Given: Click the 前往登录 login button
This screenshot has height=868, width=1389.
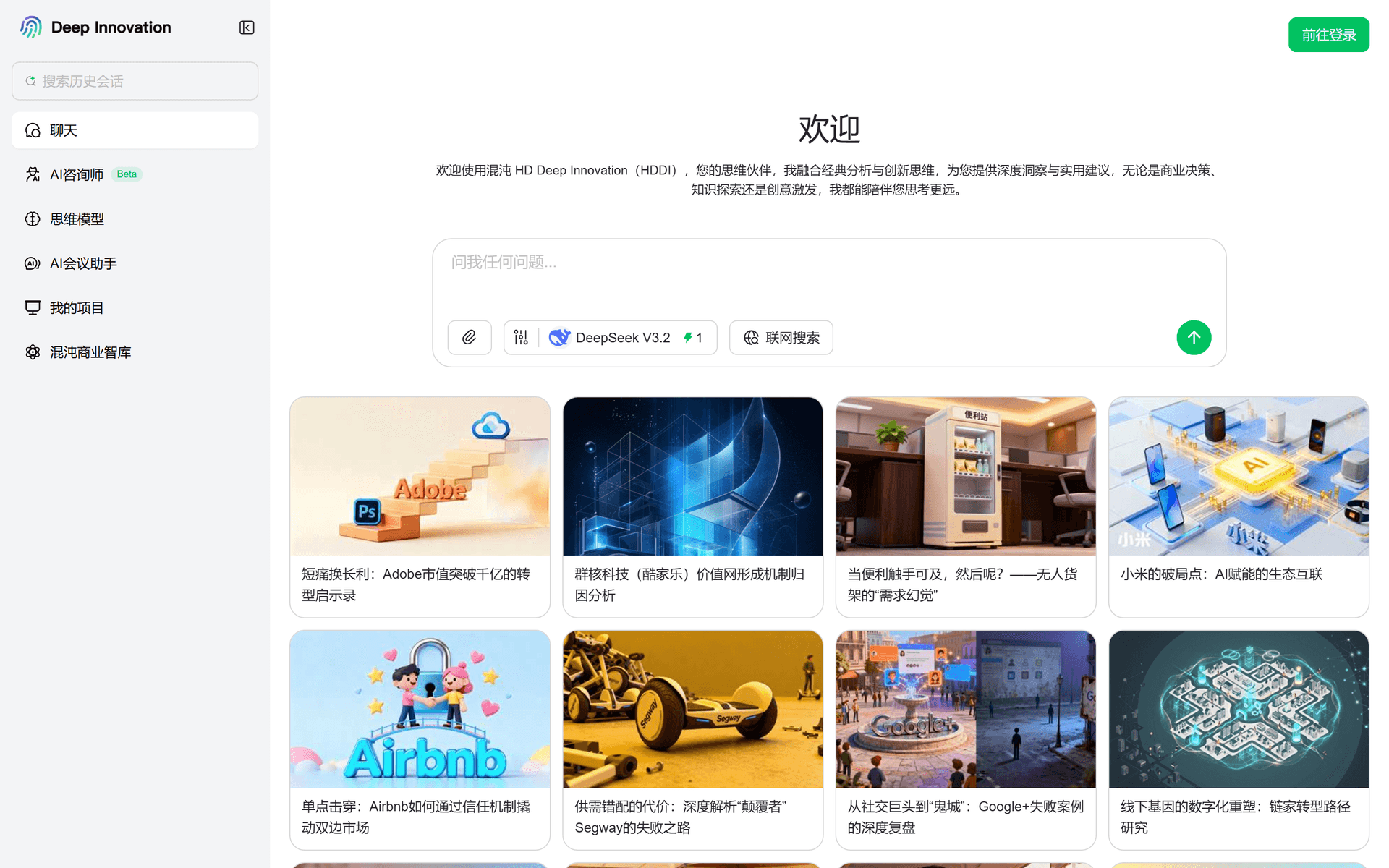Looking at the screenshot, I should 1328,35.
